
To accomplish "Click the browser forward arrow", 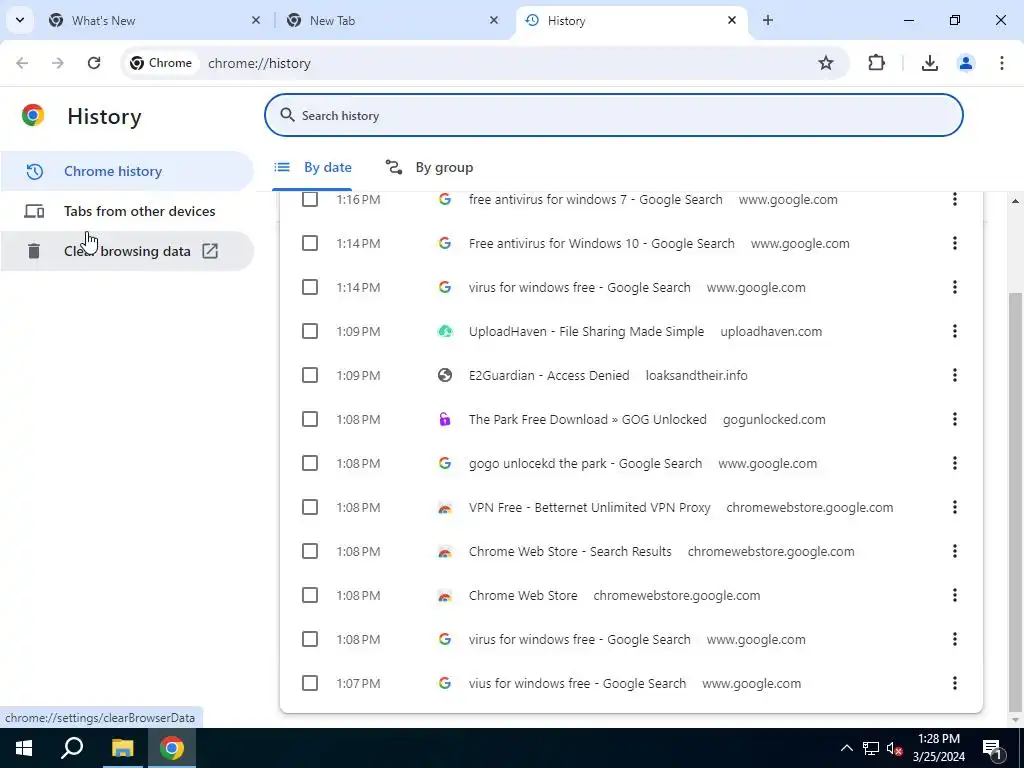I will 58,63.
